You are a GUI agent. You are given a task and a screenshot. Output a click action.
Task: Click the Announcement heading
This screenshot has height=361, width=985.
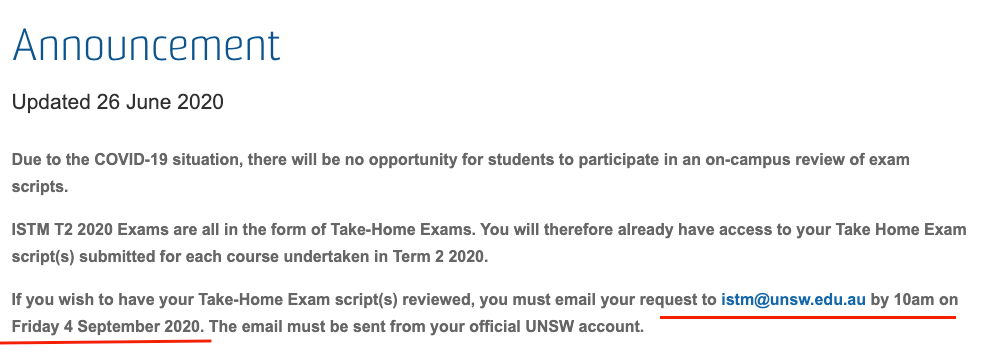pos(146,45)
